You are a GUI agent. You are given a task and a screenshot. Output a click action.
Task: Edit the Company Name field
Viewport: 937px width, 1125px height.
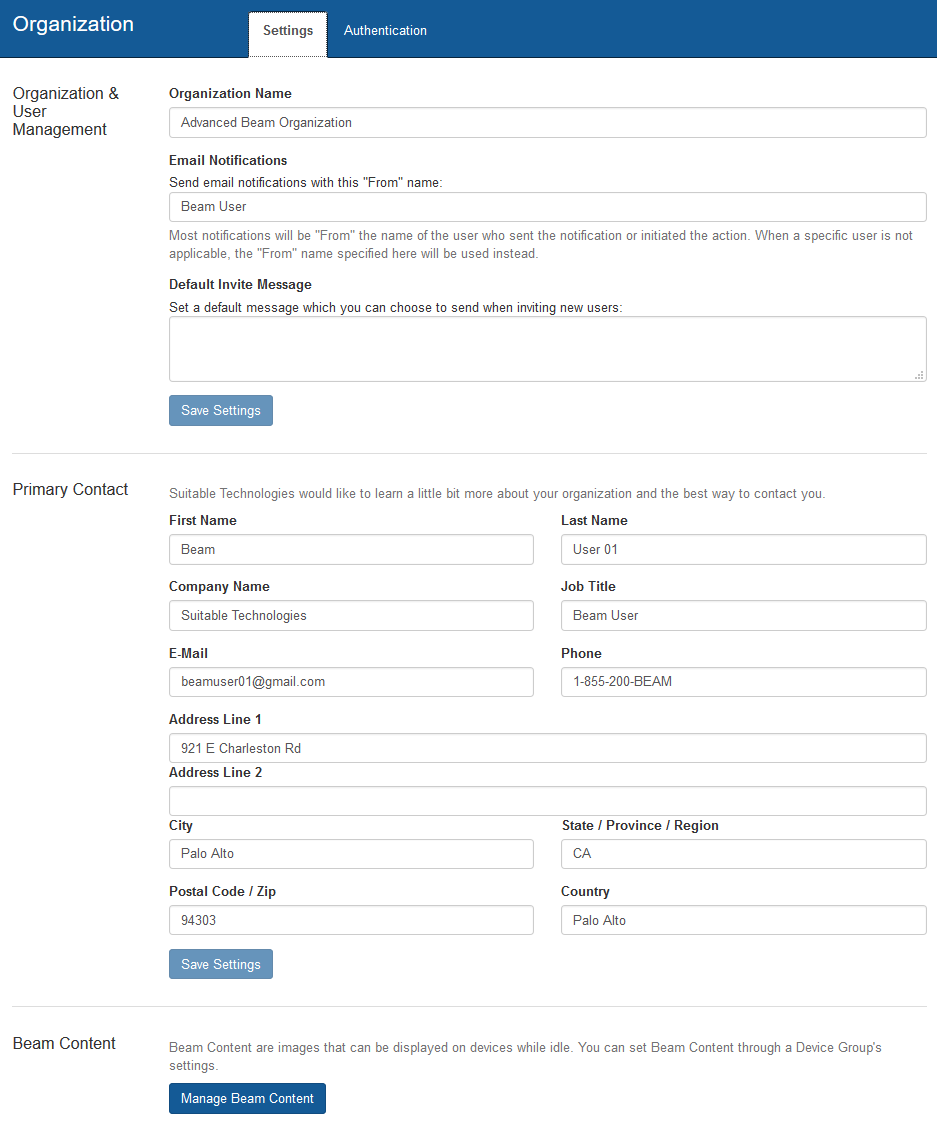tap(351, 616)
